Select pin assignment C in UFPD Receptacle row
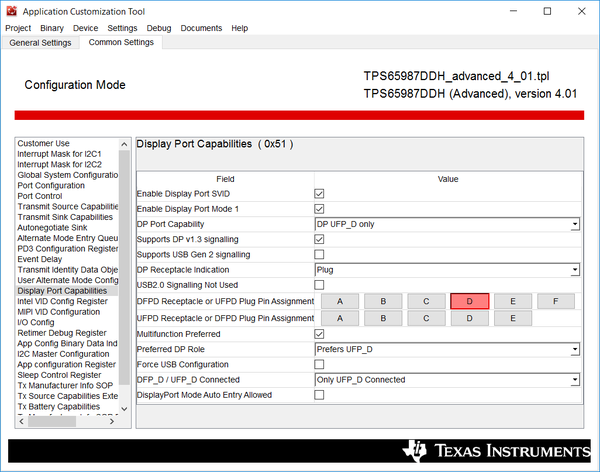The height and width of the screenshot is (472, 600). tap(426, 318)
